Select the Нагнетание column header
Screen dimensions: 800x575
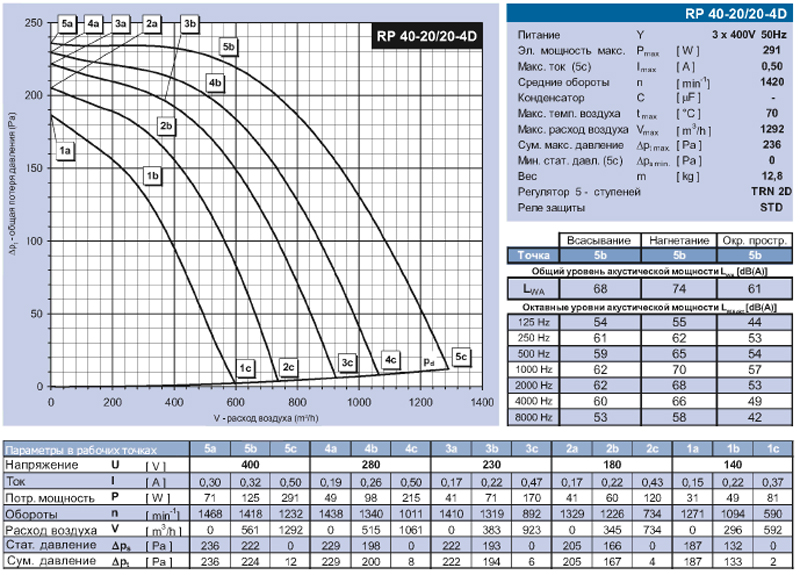pos(678,241)
